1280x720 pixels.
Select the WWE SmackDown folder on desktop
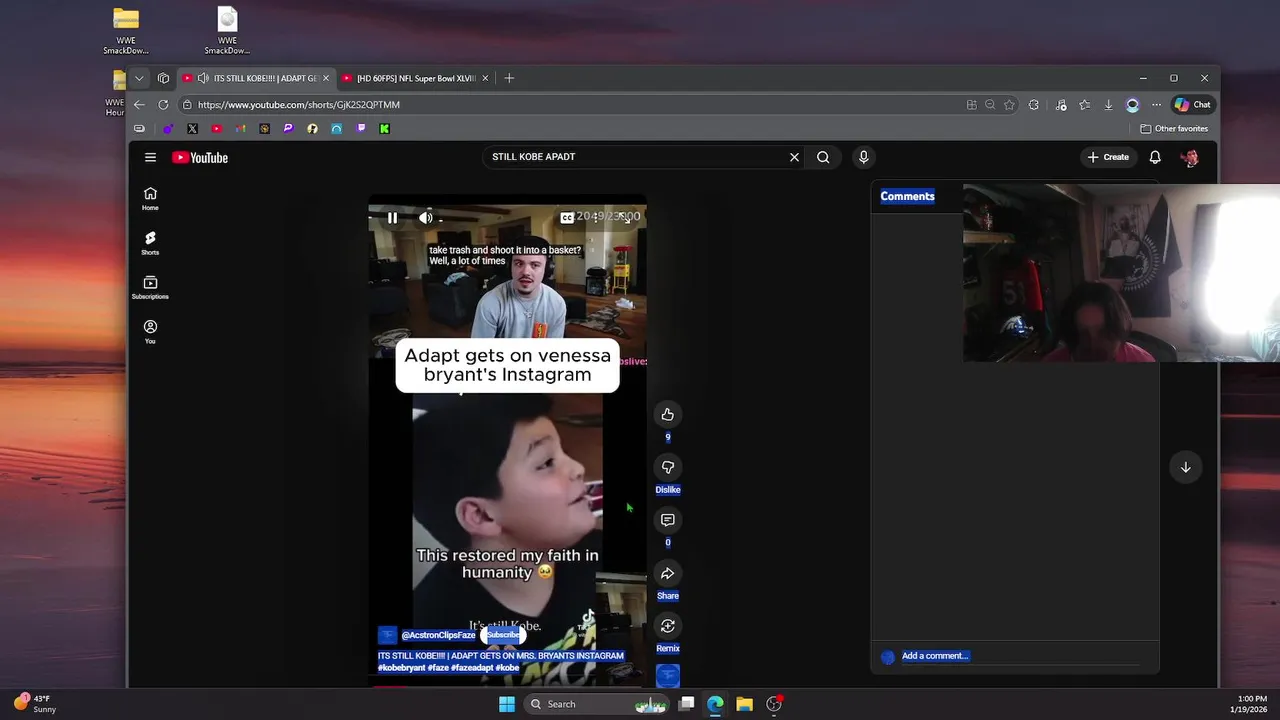126,32
